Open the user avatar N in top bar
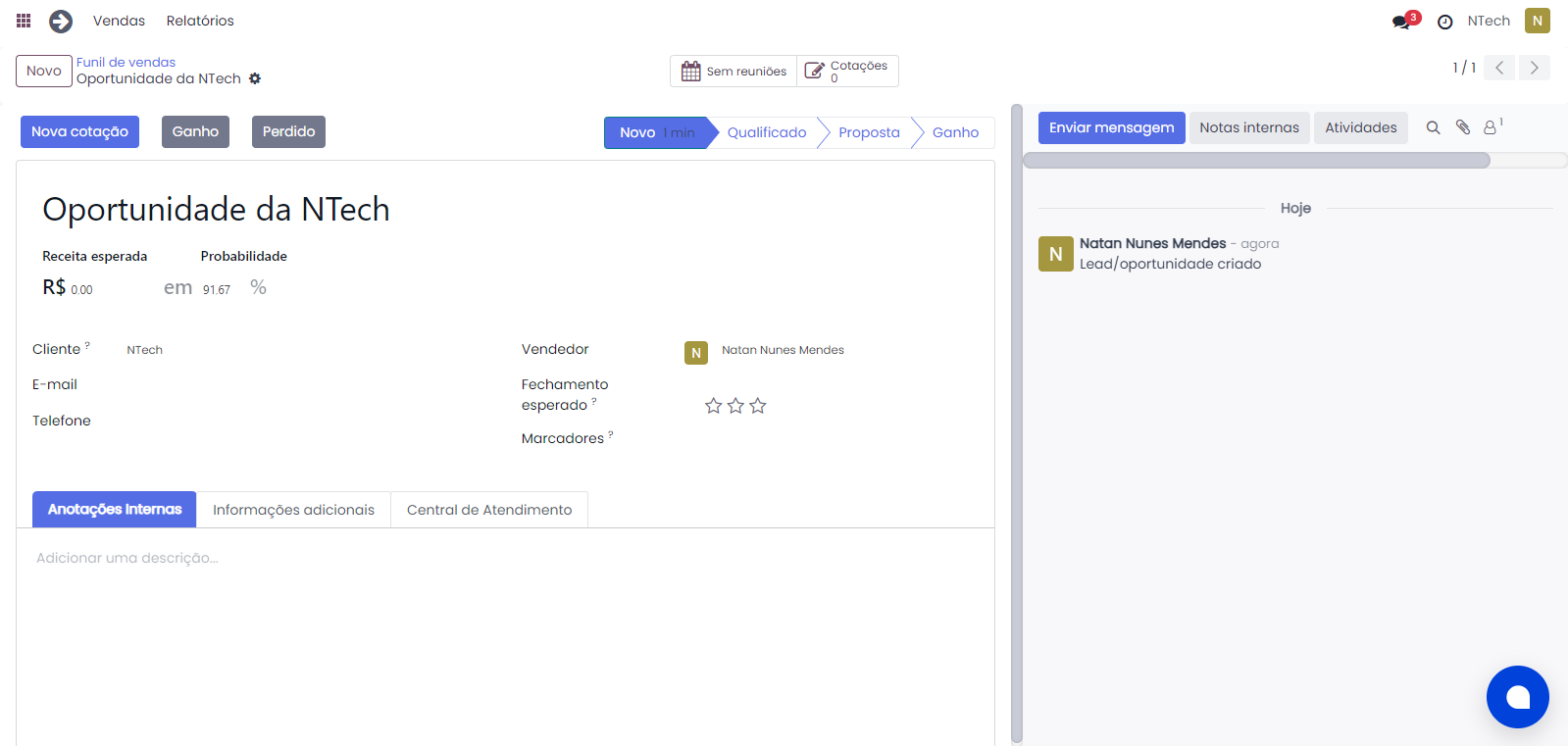 click(1538, 21)
